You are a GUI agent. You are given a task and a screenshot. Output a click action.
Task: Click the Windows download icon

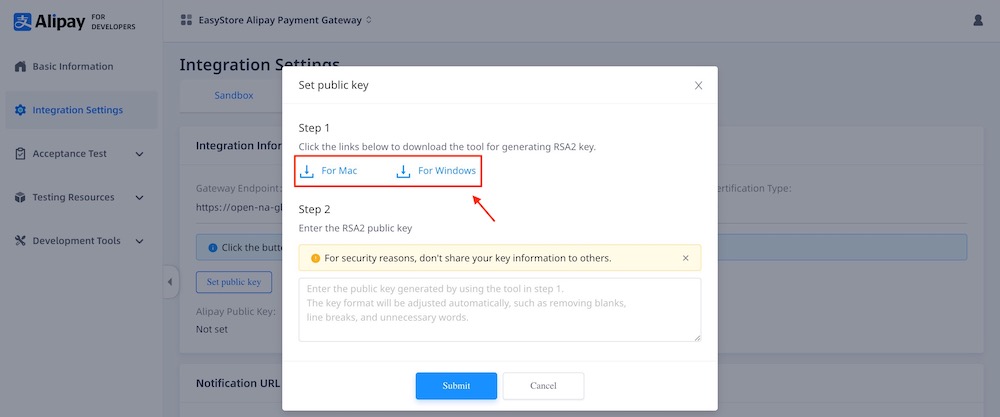click(403, 171)
